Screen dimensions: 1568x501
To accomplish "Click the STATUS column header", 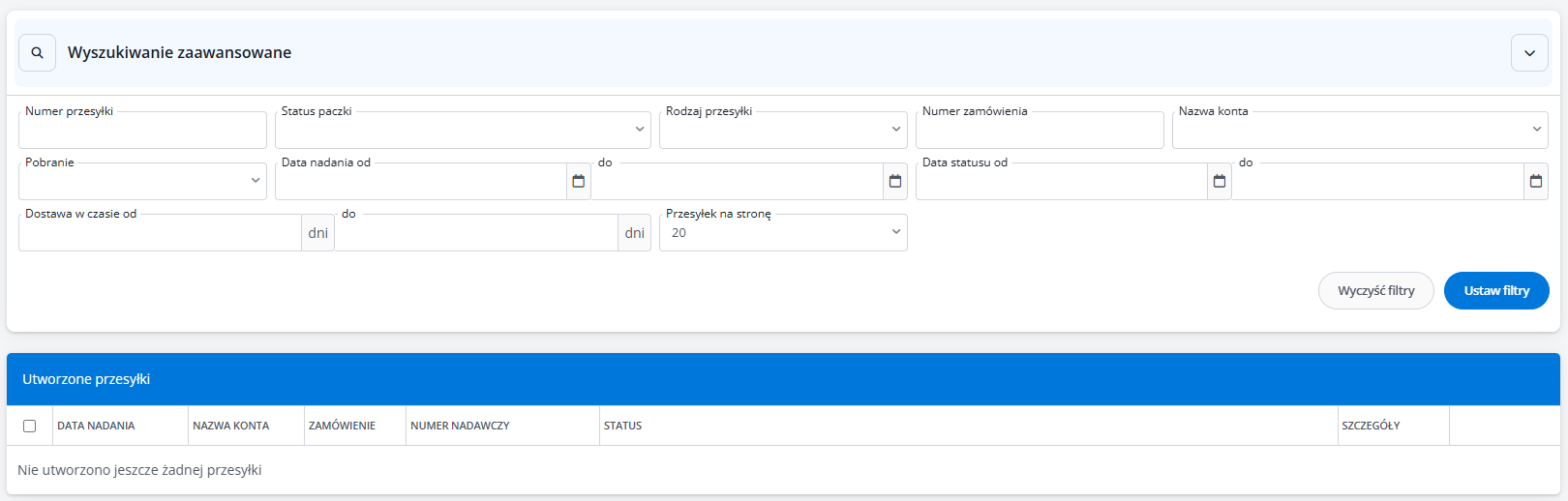I will pos(623,426).
